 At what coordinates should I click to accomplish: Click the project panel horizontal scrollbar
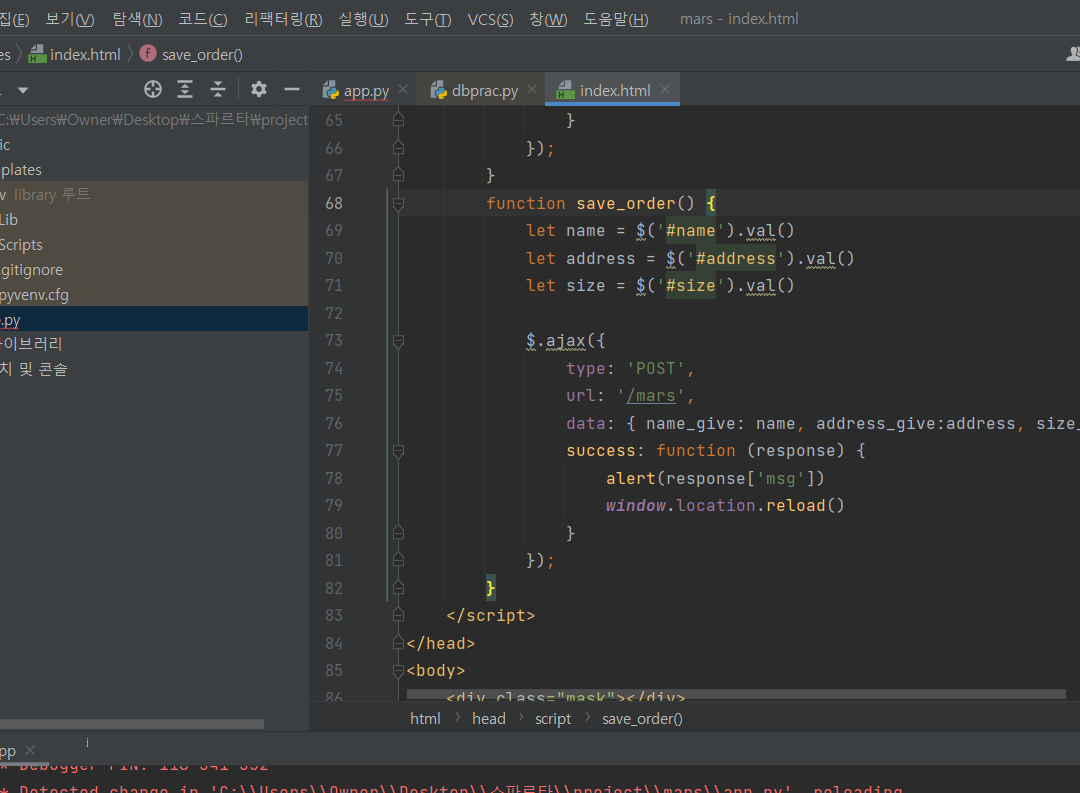tap(132, 724)
